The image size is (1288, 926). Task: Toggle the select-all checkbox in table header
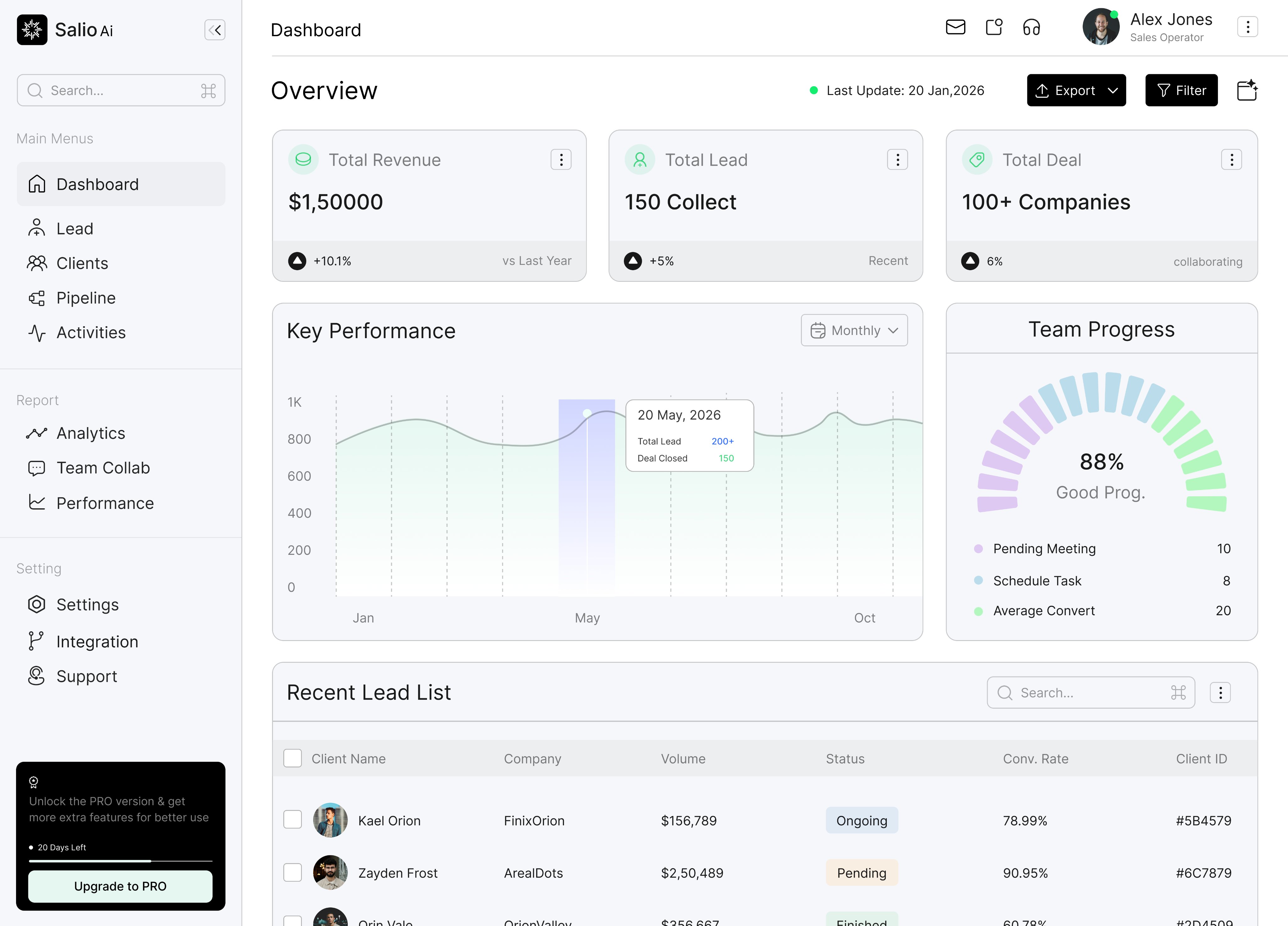(292, 758)
